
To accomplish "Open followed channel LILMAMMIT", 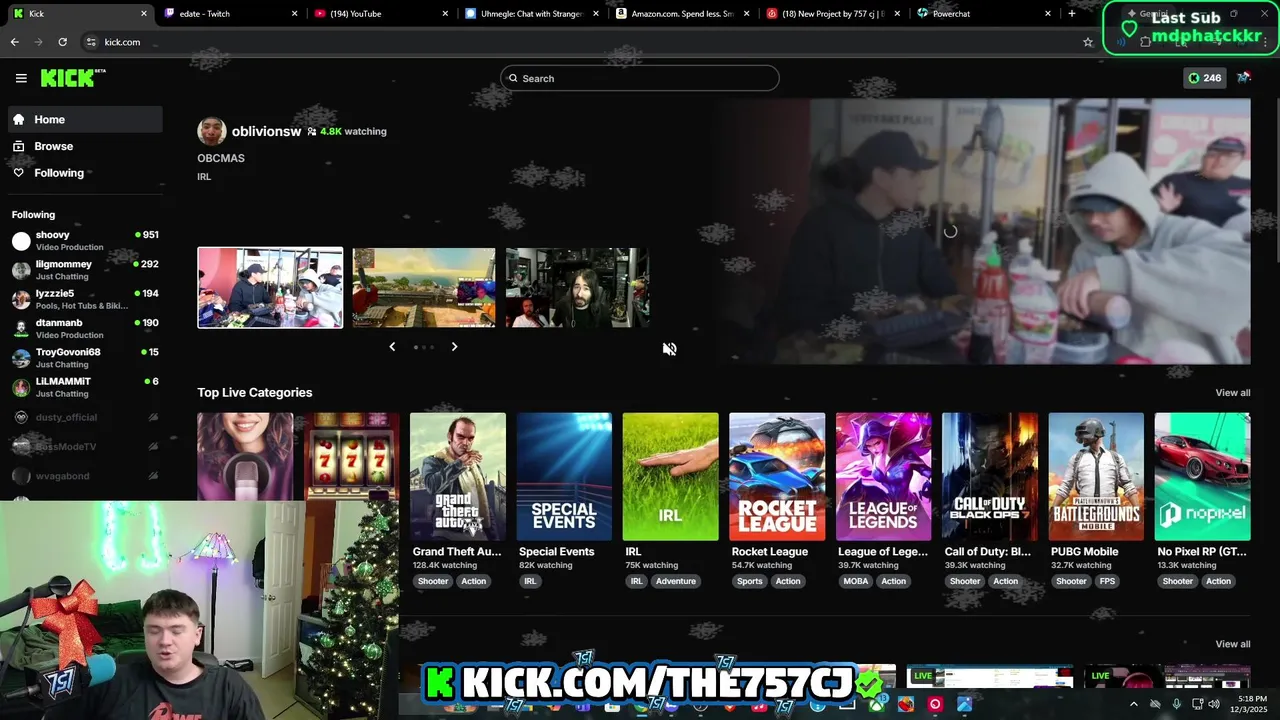I will pos(85,387).
